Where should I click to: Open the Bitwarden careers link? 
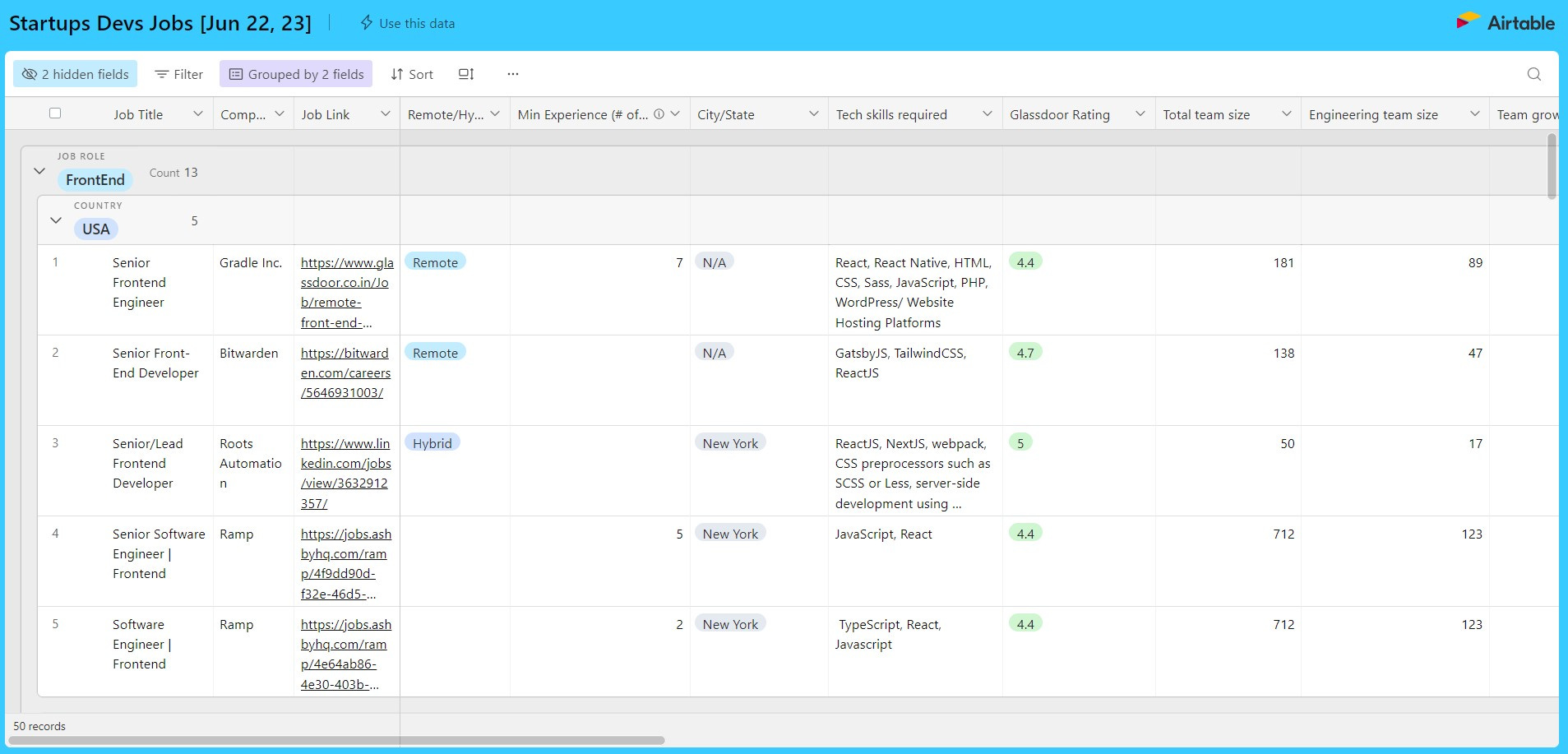coord(345,372)
